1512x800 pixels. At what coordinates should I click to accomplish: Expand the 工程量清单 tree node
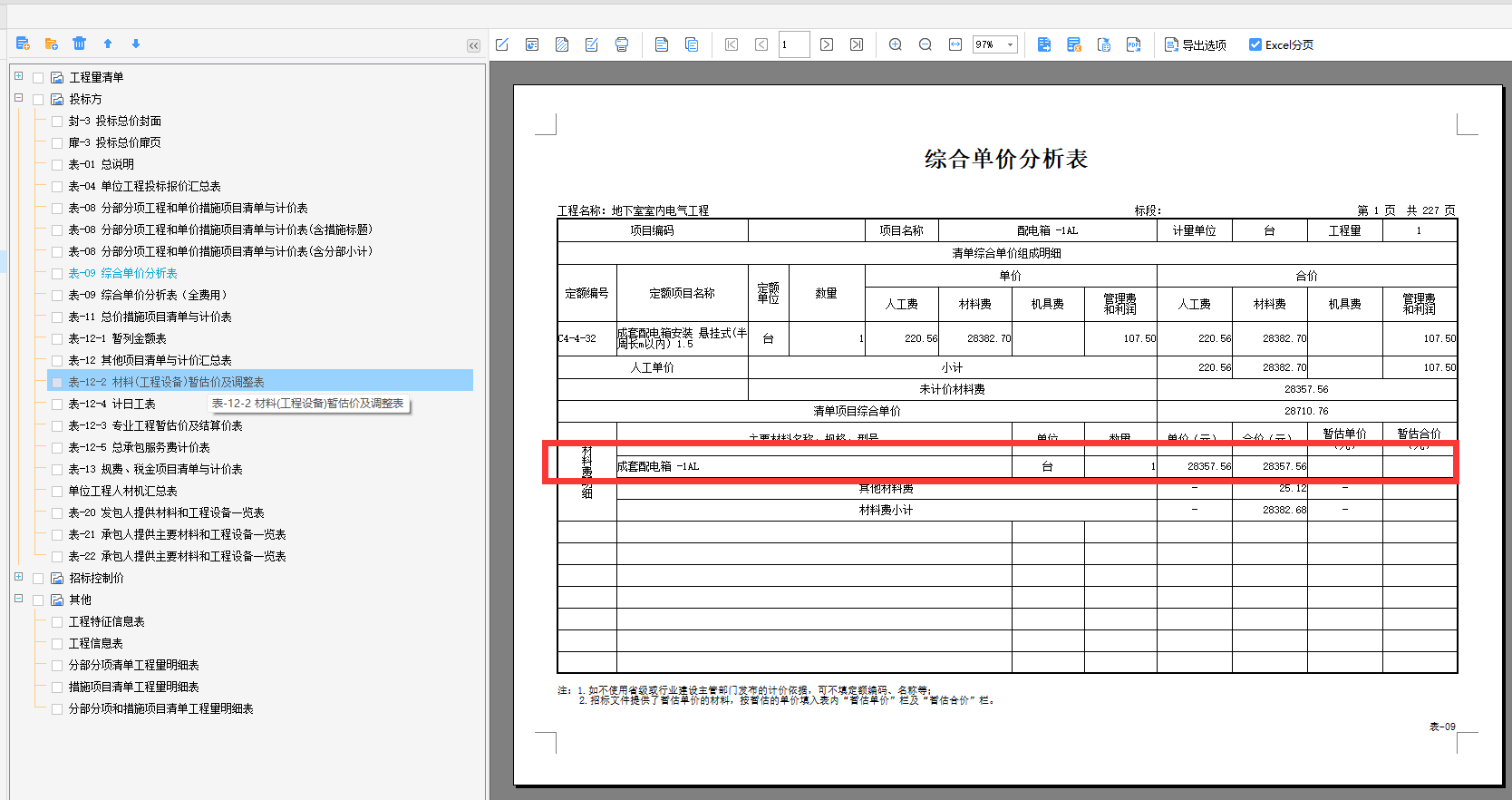pos(18,76)
